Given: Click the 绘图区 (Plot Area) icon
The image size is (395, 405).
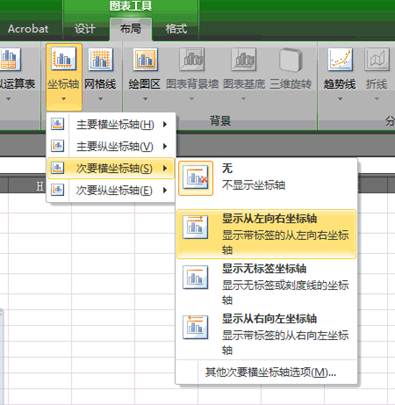Looking at the screenshot, I should [145, 60].
